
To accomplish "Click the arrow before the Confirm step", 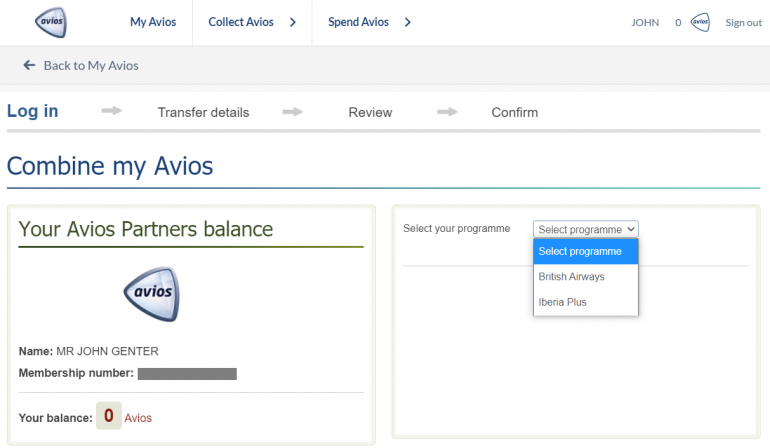I will click(x=447, y=111).
